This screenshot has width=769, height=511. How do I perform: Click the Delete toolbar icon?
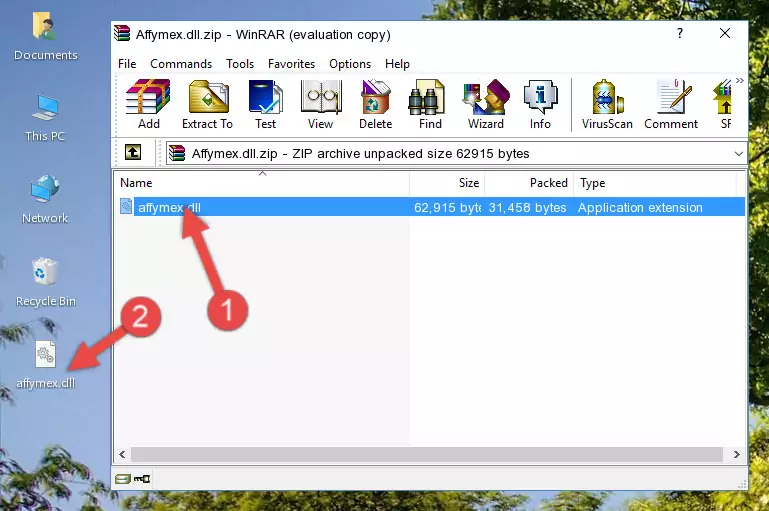[x=375, y=104]
